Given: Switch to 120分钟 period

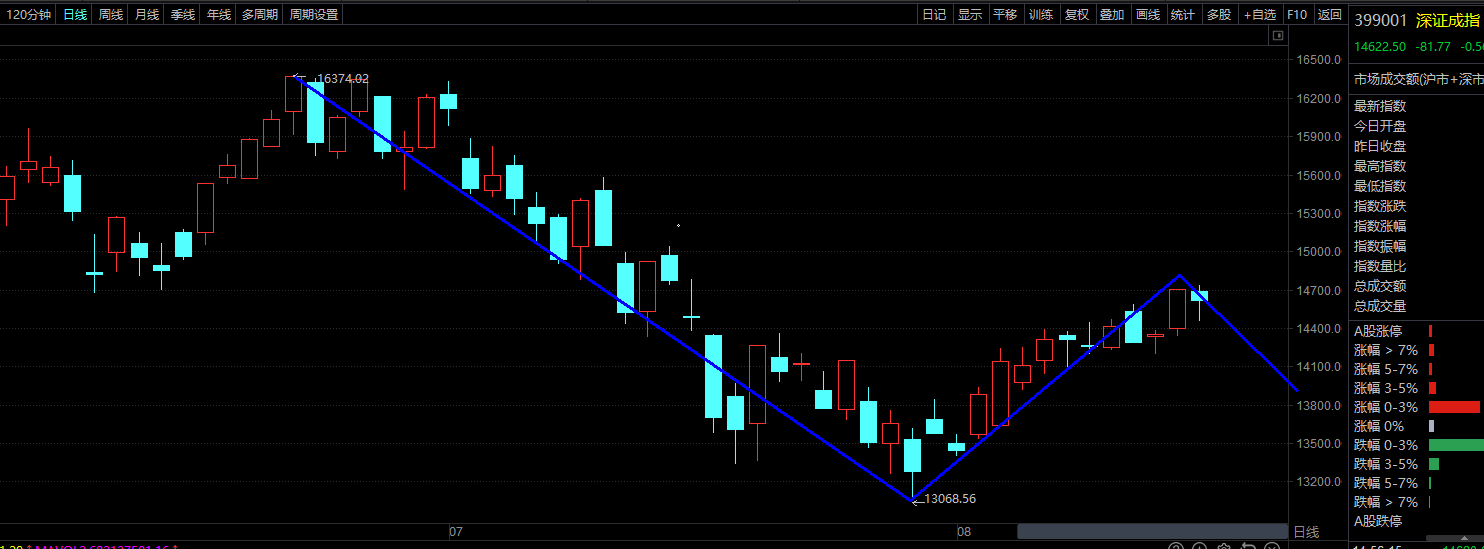Looking at the screenshot, I should click(28, 14).
